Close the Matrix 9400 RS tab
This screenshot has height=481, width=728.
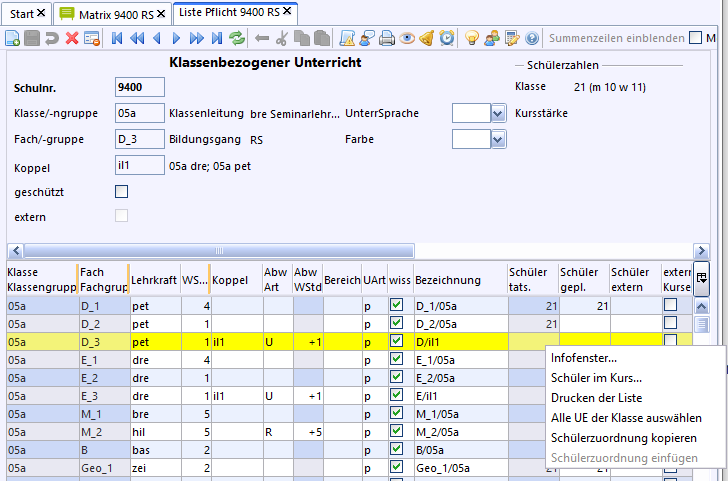(x=161, y=14)
